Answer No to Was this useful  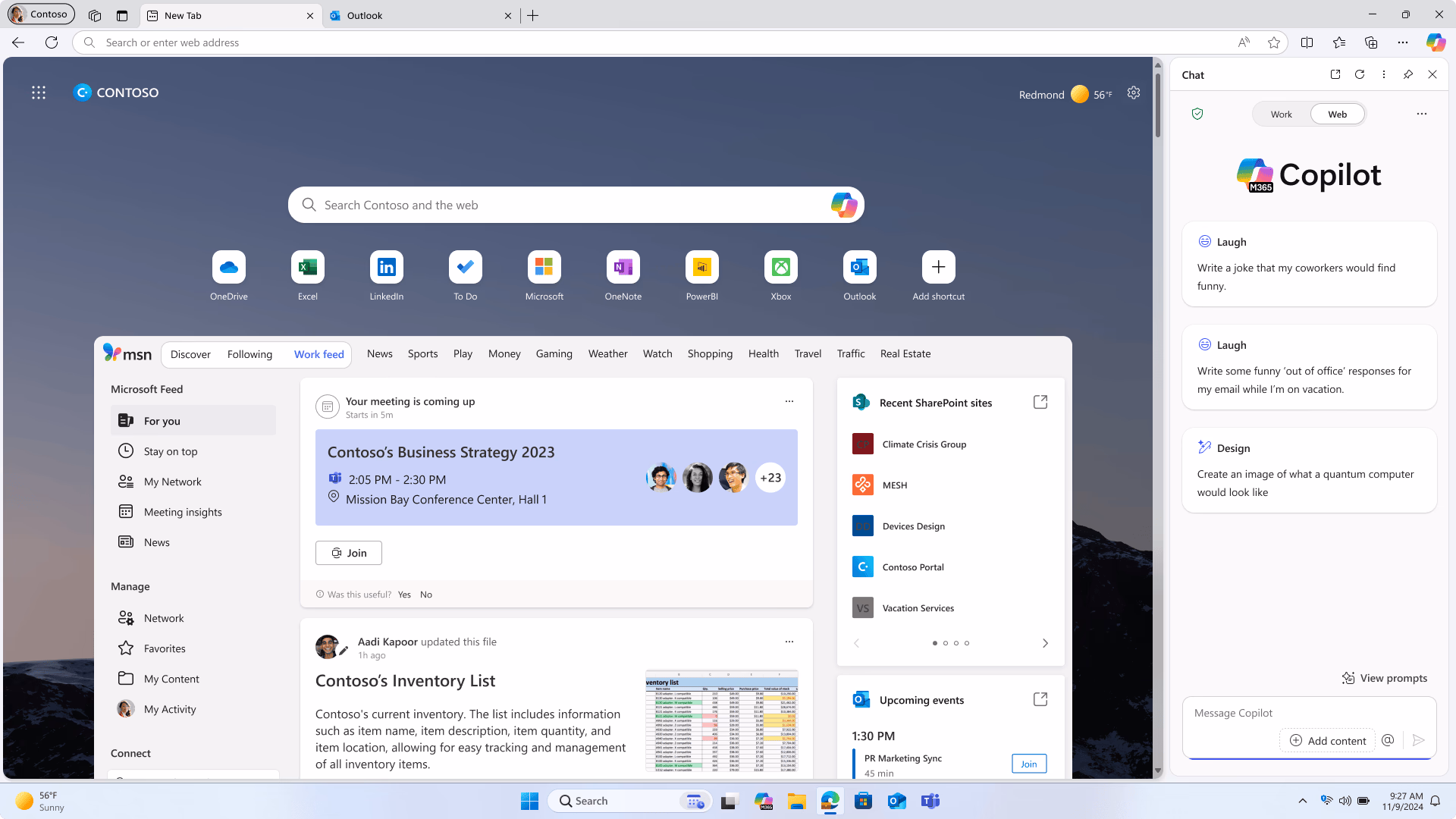pyautogui.click(x=426, y=595)
